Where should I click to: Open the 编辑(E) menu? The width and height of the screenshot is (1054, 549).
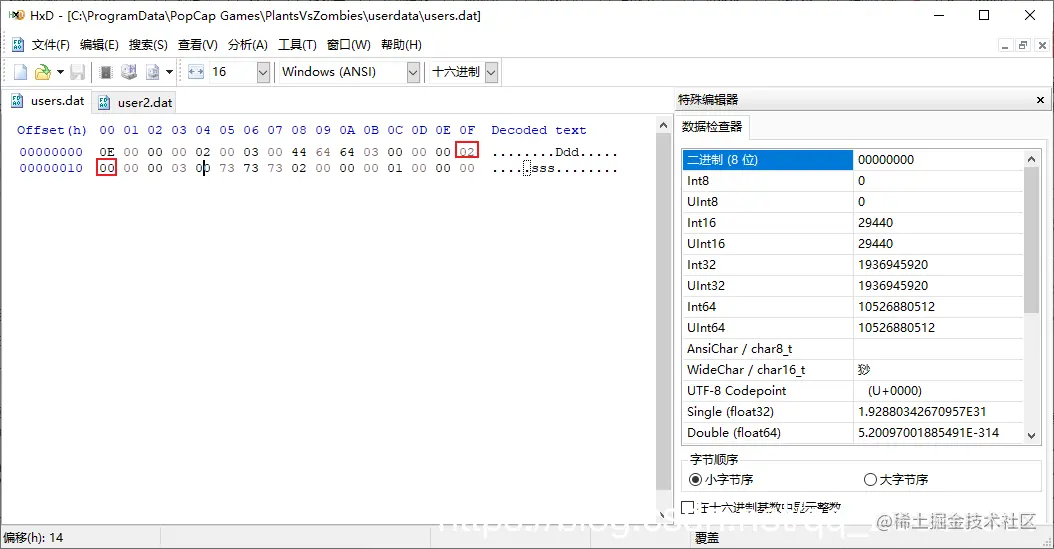(x=99, y=45)
